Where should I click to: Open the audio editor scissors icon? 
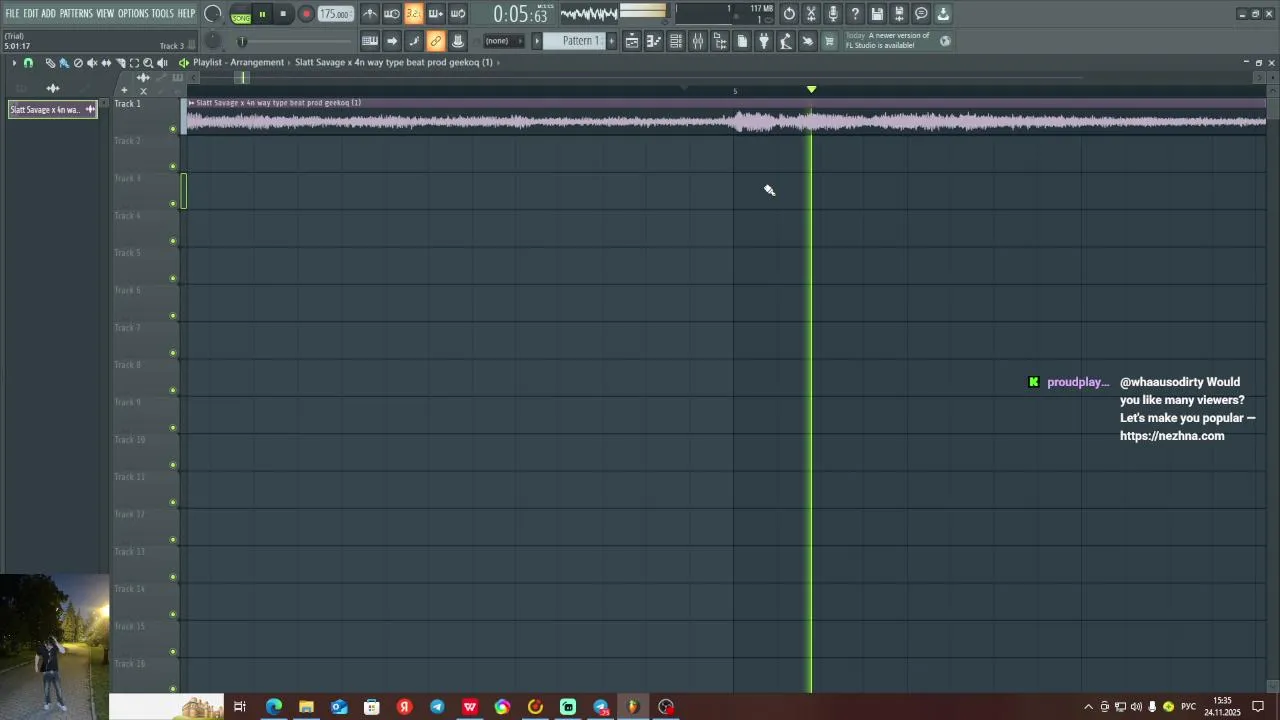pos(811,14)
